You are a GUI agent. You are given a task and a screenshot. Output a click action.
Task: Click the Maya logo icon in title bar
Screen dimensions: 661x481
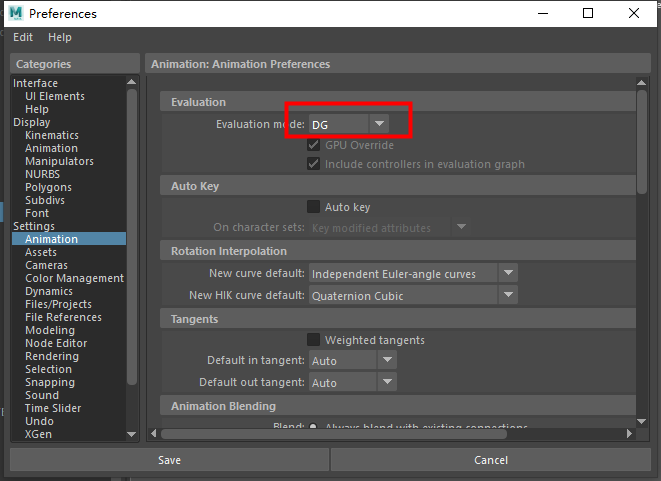[x=16, y=13]
